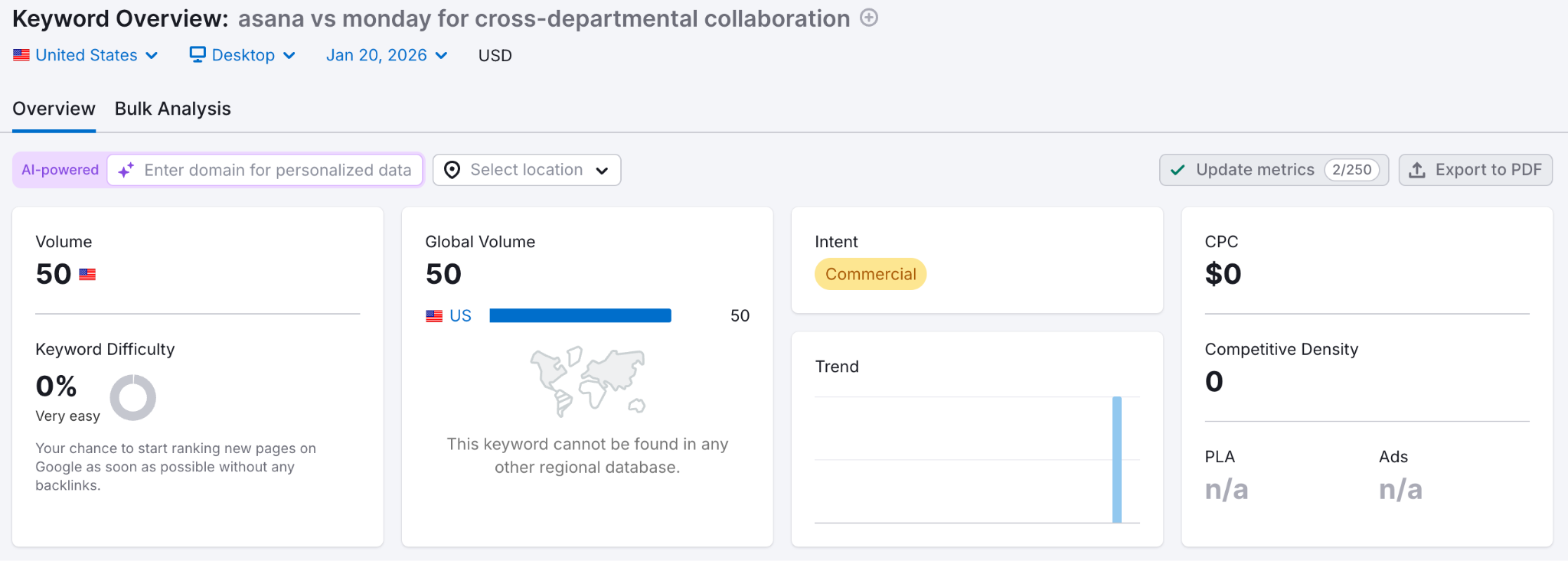Open the United States country dropdown

pyautogui.click(x=86, y=55)
